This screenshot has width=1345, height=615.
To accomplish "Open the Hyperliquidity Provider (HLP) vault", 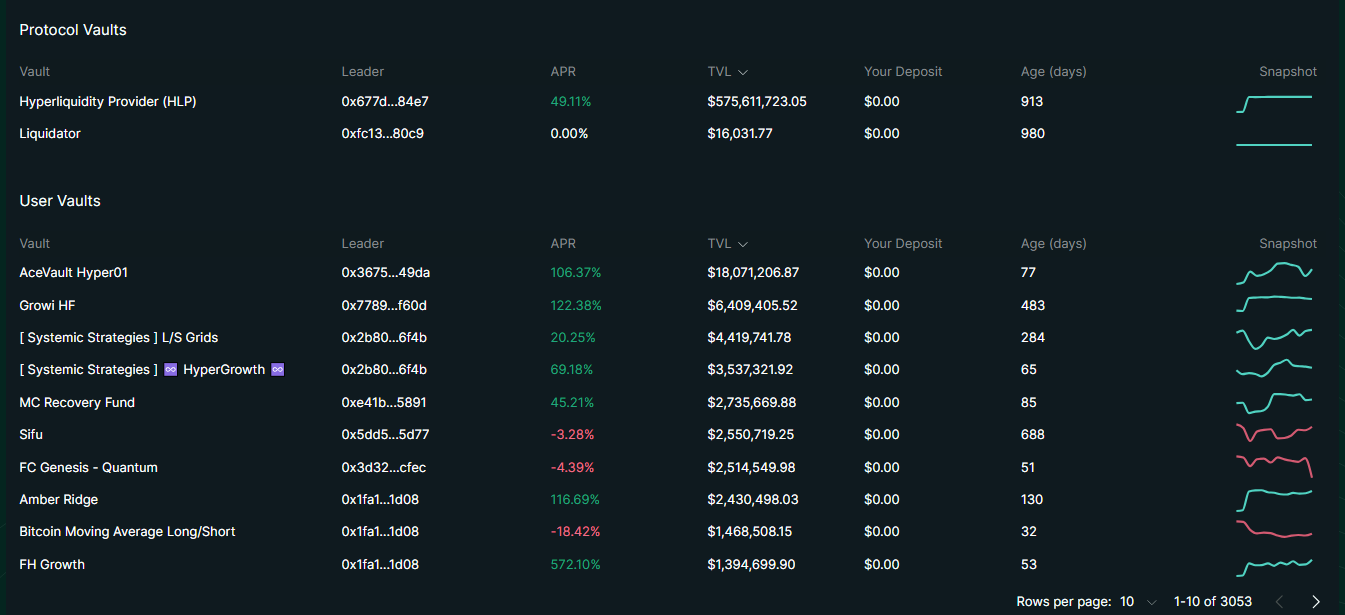I will (x=108, y=102).
